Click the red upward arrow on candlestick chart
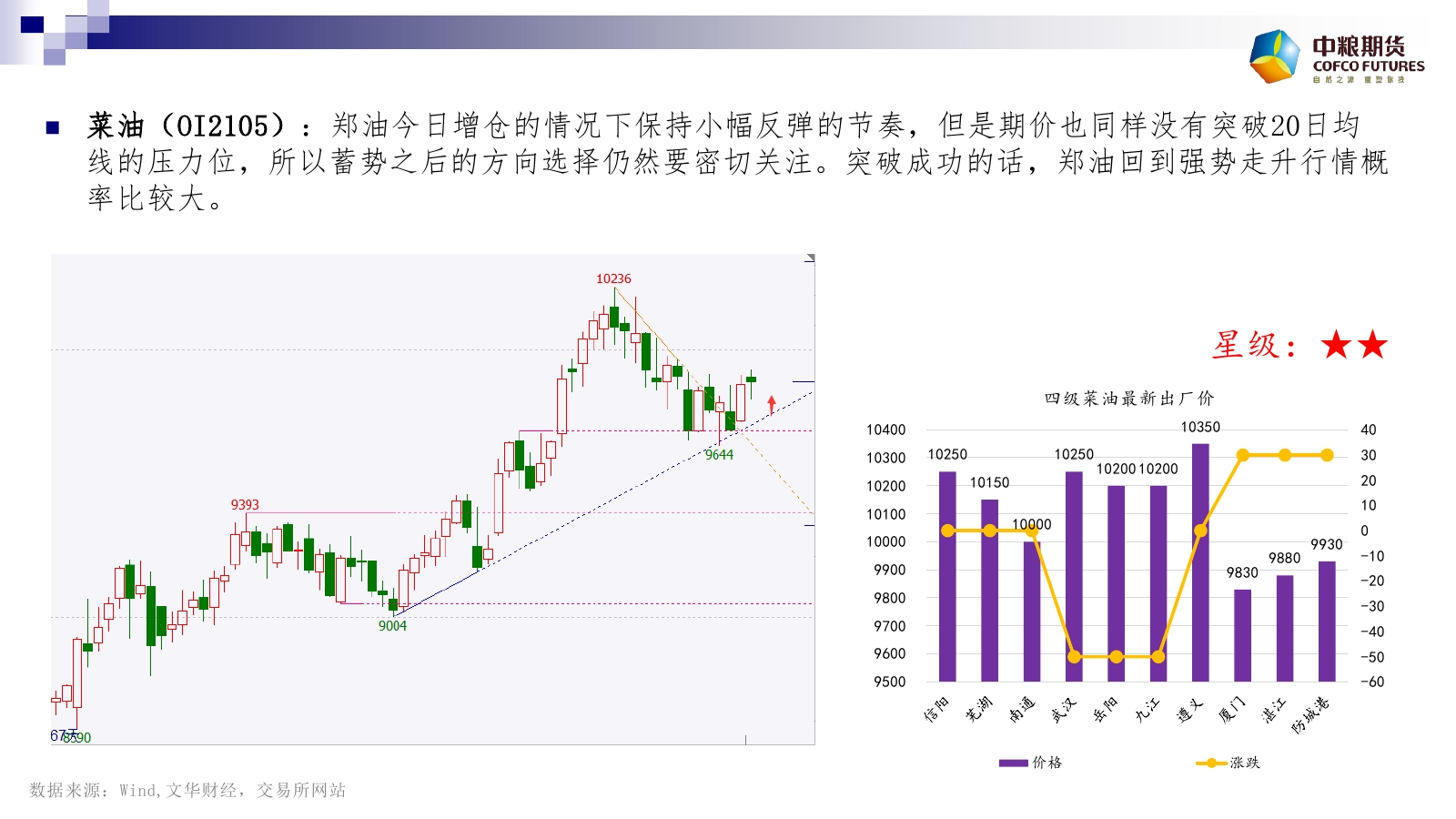1456x819 pixels. point(772,404)
